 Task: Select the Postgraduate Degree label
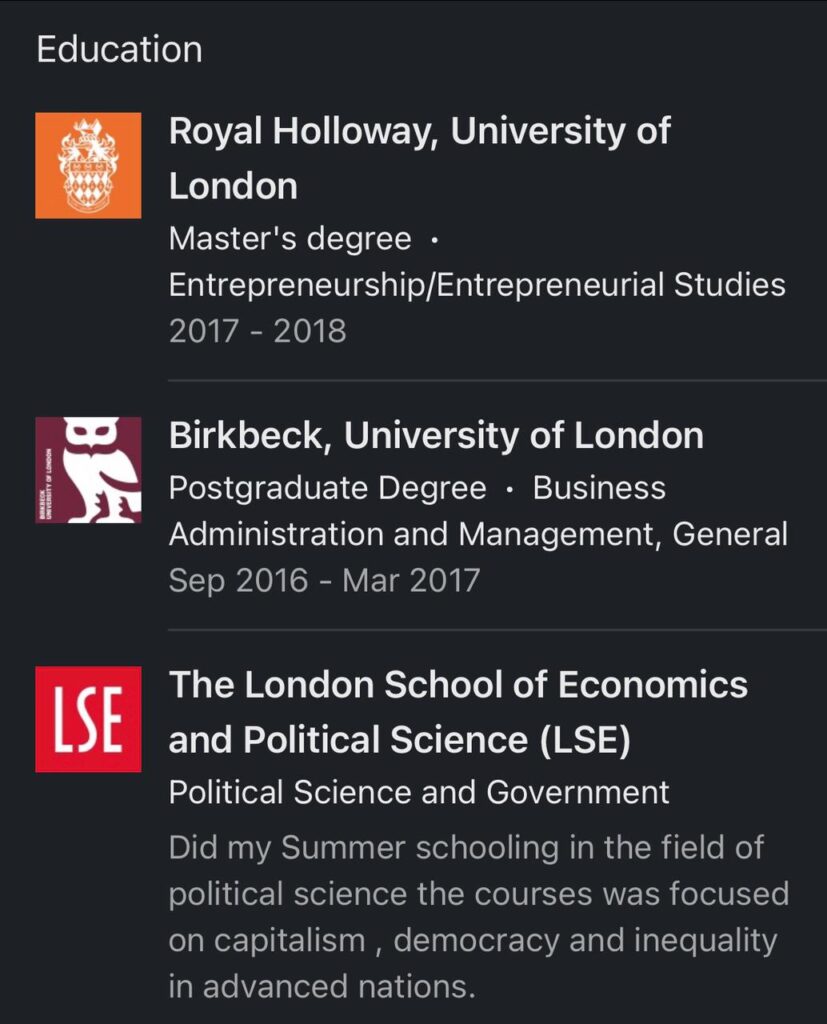point(327,488)
